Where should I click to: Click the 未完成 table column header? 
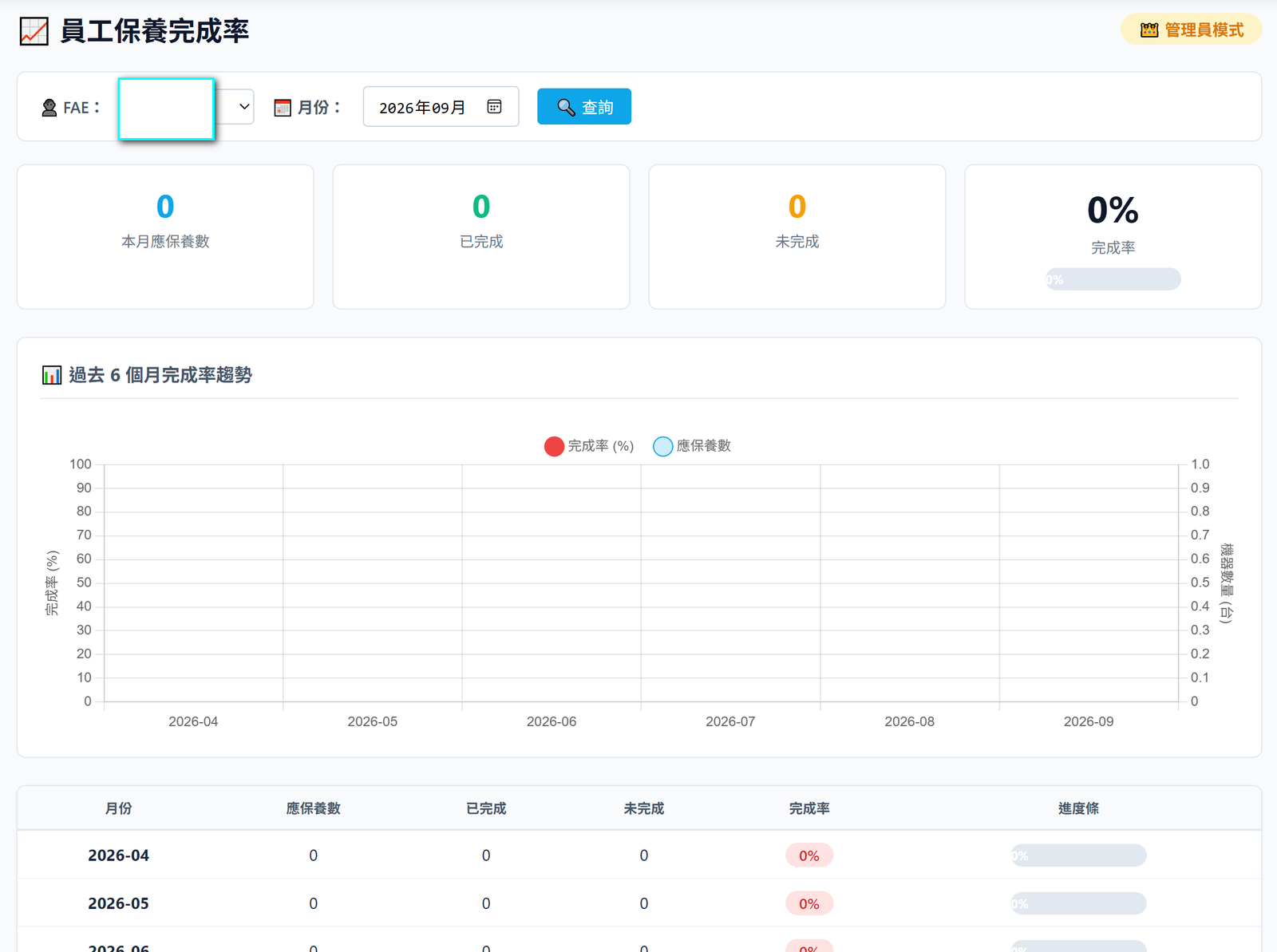tap(644, 808)
